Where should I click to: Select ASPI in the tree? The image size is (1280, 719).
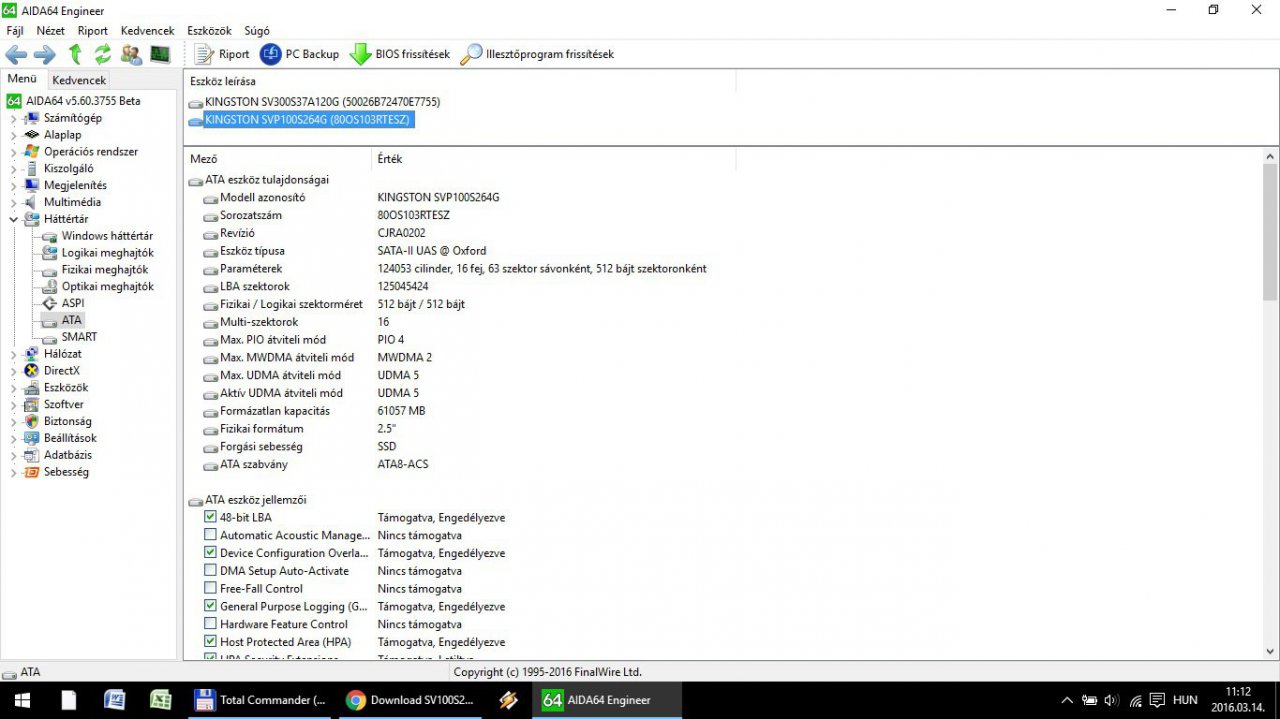73,303
